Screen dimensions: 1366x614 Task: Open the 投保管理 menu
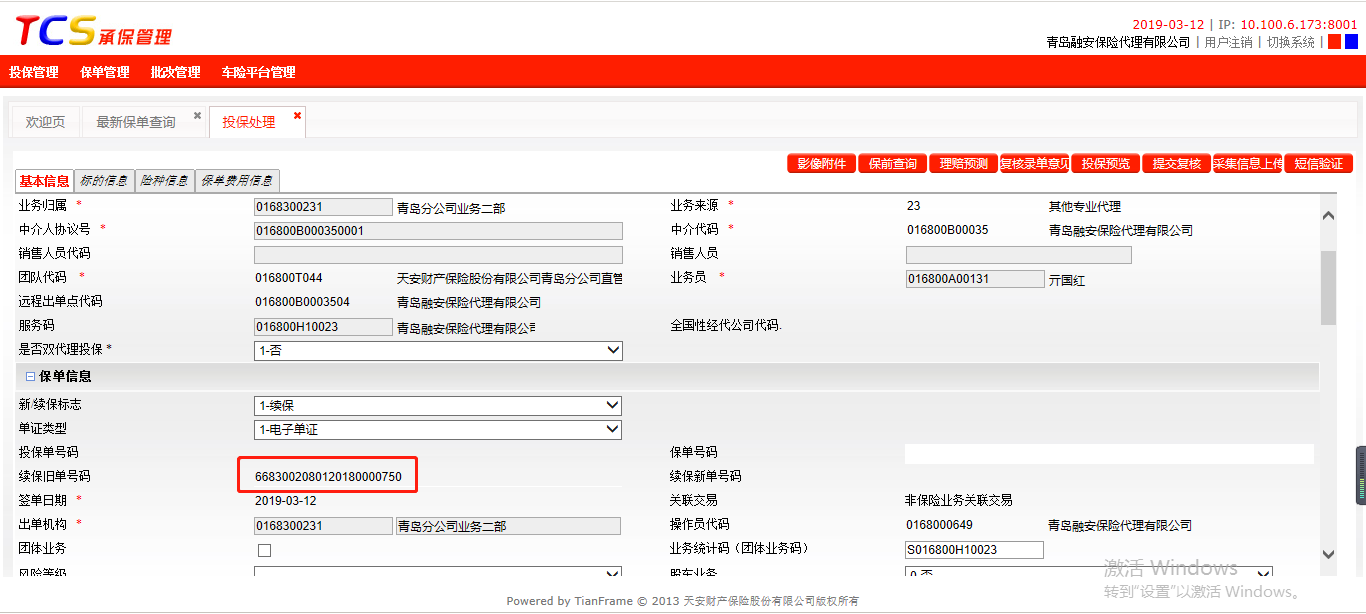pos(34,72)
